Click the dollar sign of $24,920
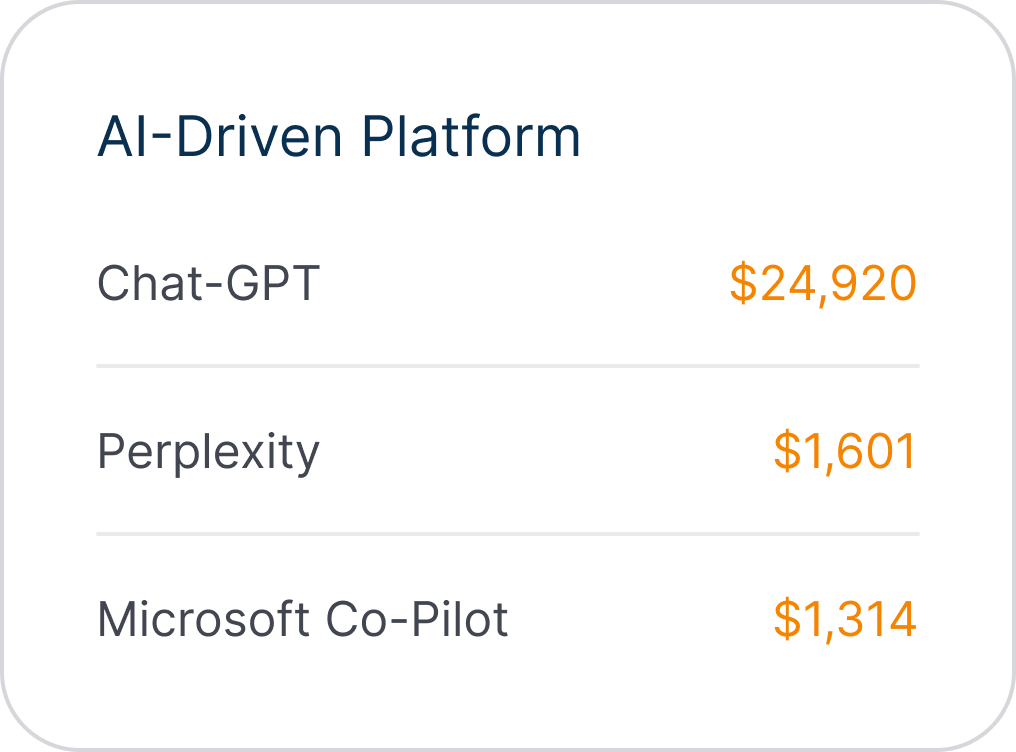 [x=742, y=284]
